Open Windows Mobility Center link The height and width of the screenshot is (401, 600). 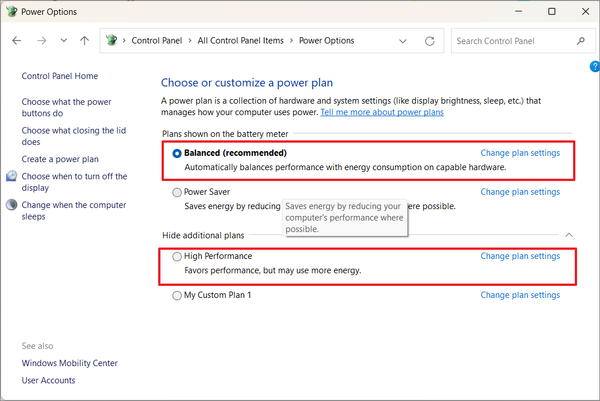coord(69,363)
